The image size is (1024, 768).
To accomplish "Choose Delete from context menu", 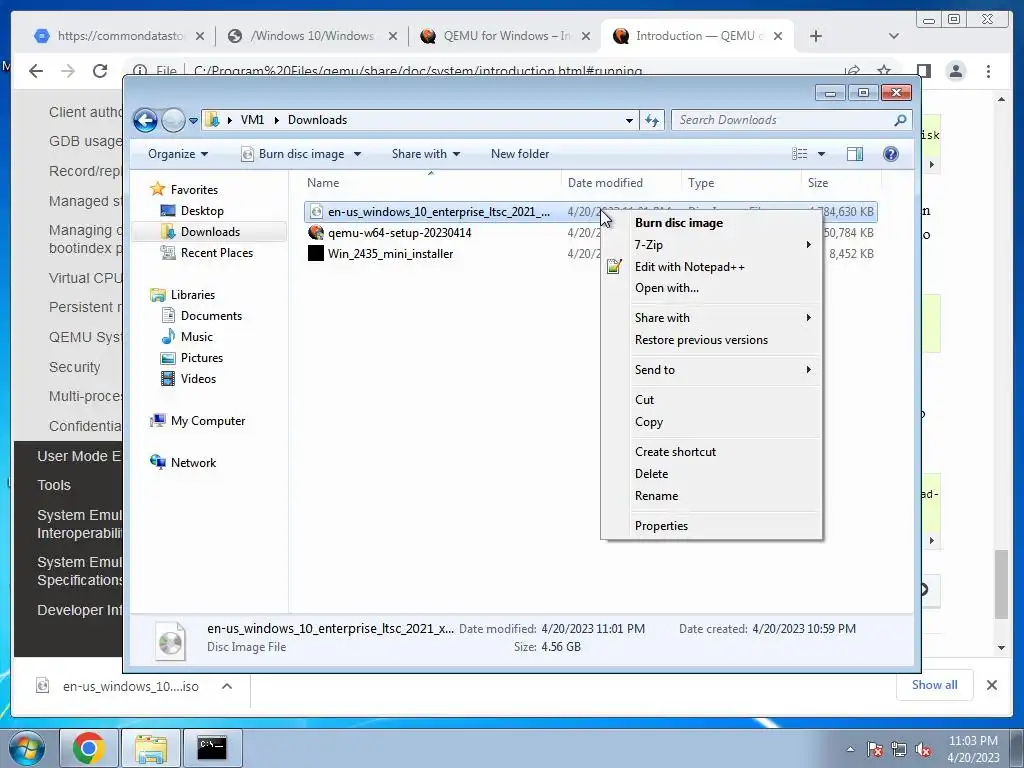I will click(x=651, y=474).
